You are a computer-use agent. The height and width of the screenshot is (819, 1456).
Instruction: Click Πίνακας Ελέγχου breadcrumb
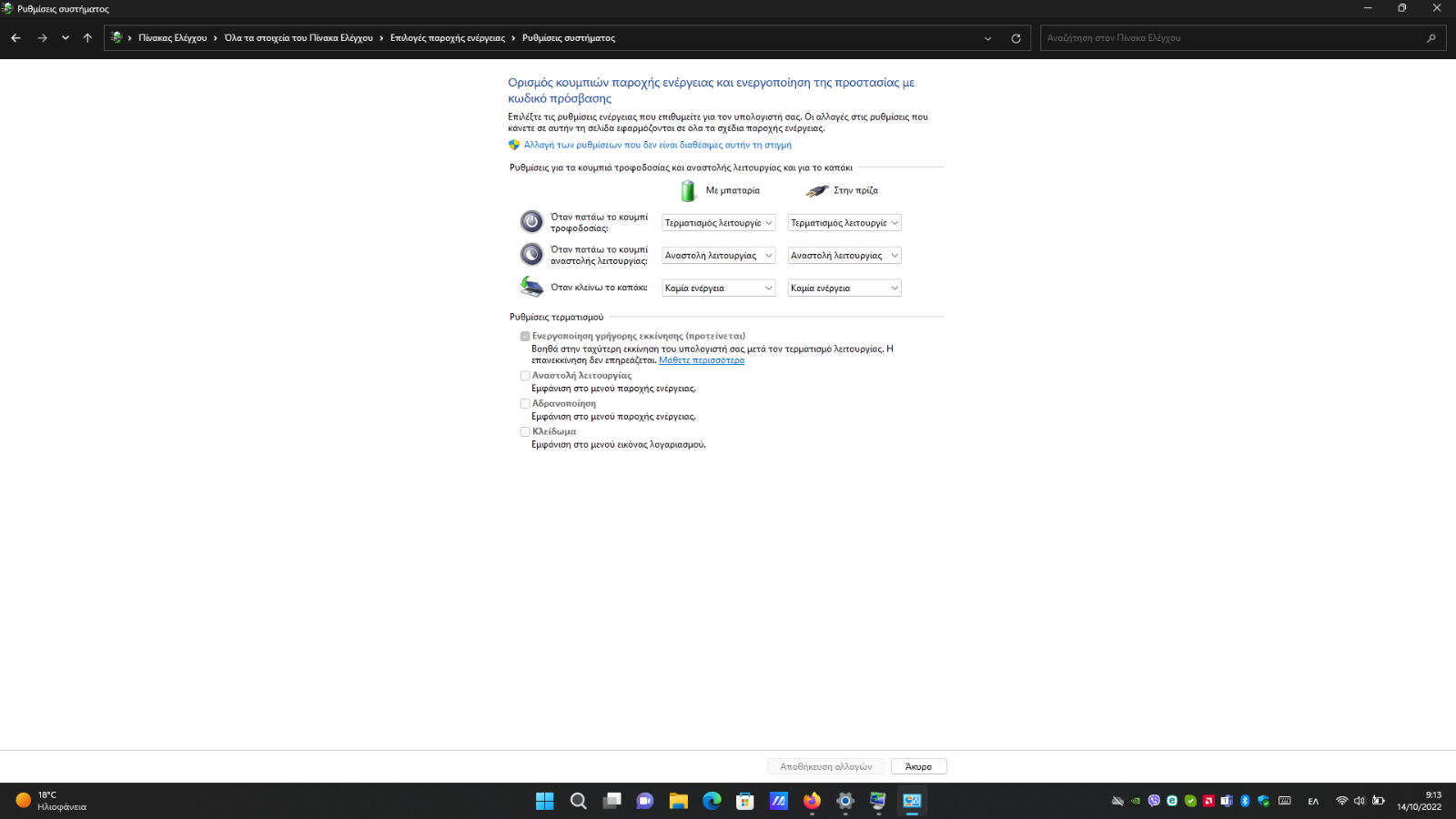173,38
